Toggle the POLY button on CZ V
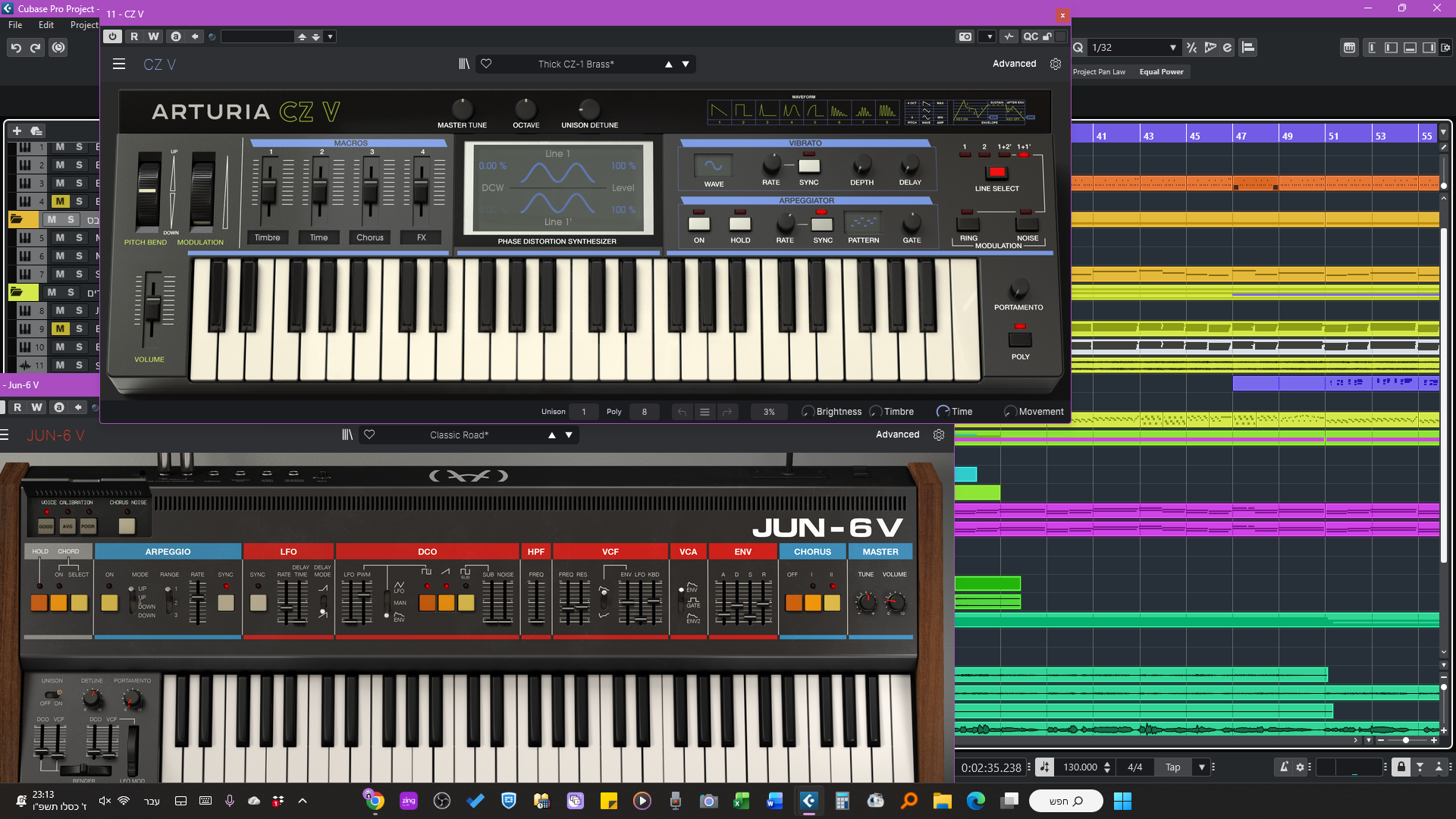The width and height of the screenshot is (1456, 819). point(1020,339)
